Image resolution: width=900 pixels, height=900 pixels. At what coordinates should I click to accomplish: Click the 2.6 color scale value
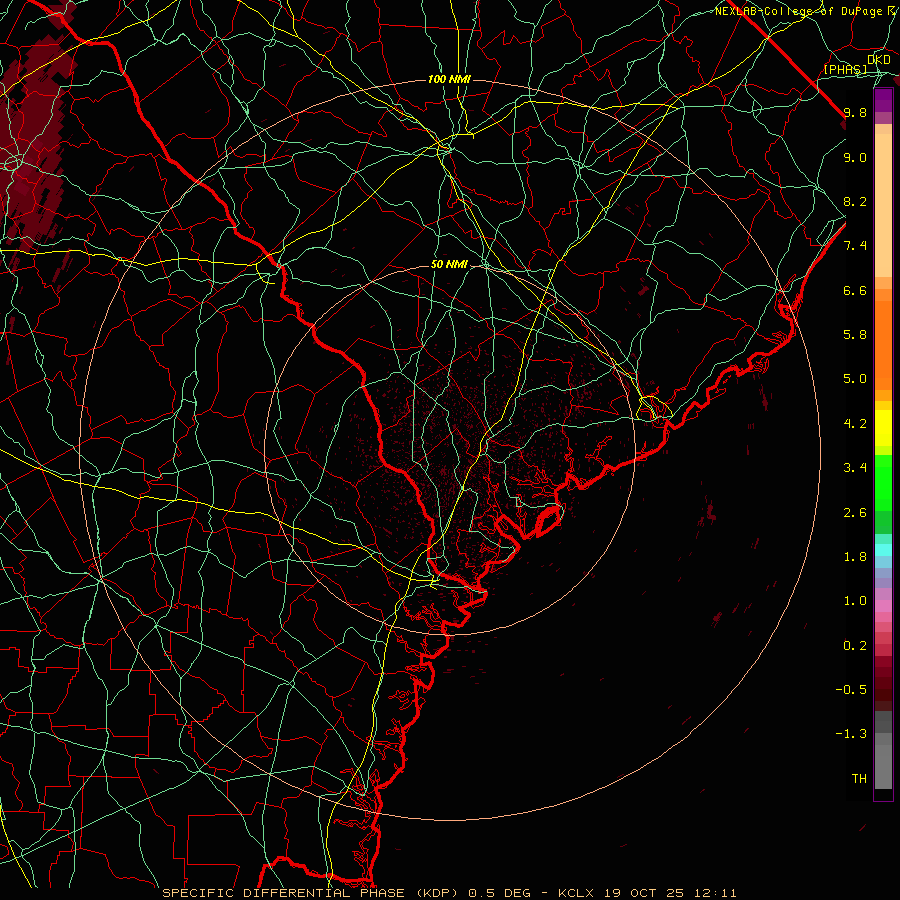[x=855, y=513]
